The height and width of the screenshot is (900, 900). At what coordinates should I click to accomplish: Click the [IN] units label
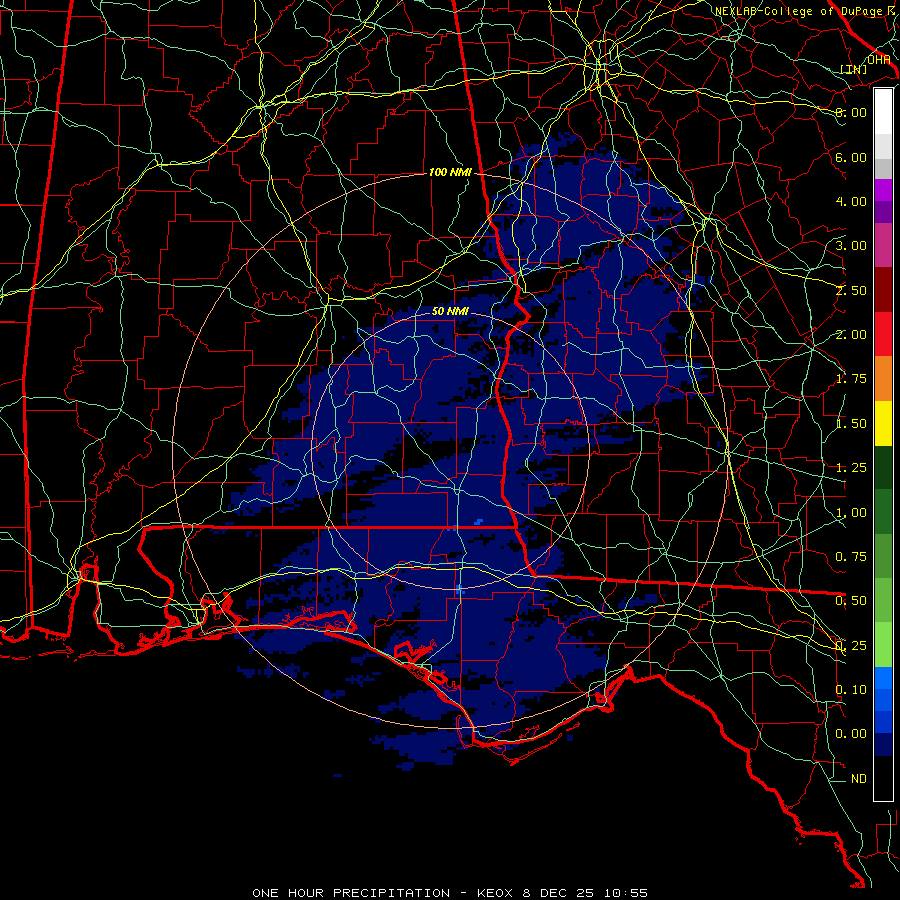coord(853,69)
